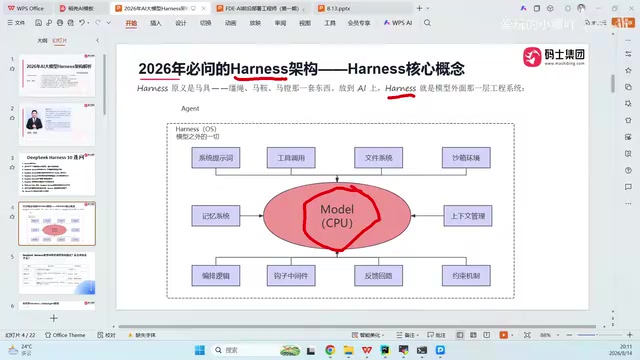Select the 记忆系统 box on slide
The image size is (640, 360).
[216, 216]
